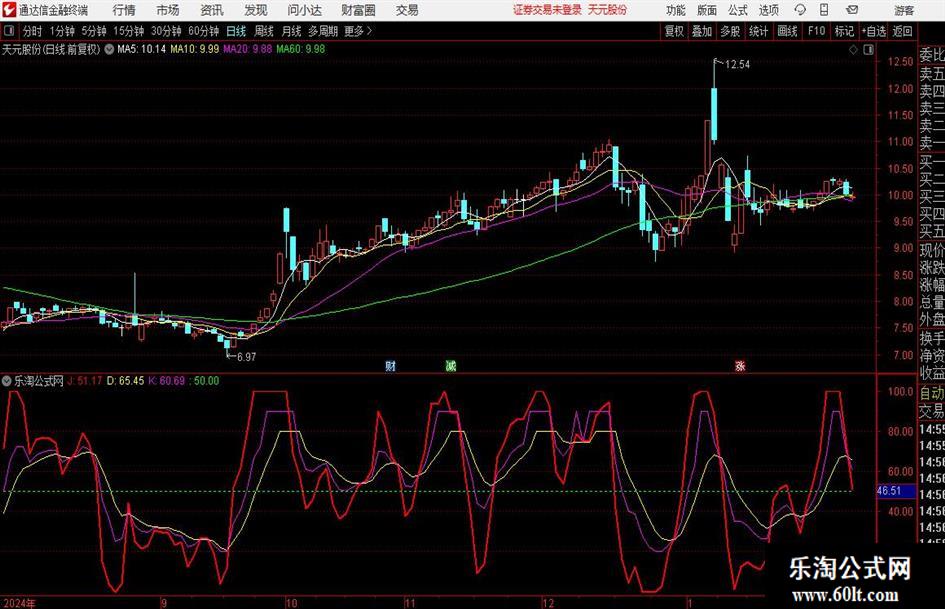This screenshot has width=945, height=609.
Task: Switch to 多周期 multi-period tab
Action: pyautogui.click(x=323, y=31)
